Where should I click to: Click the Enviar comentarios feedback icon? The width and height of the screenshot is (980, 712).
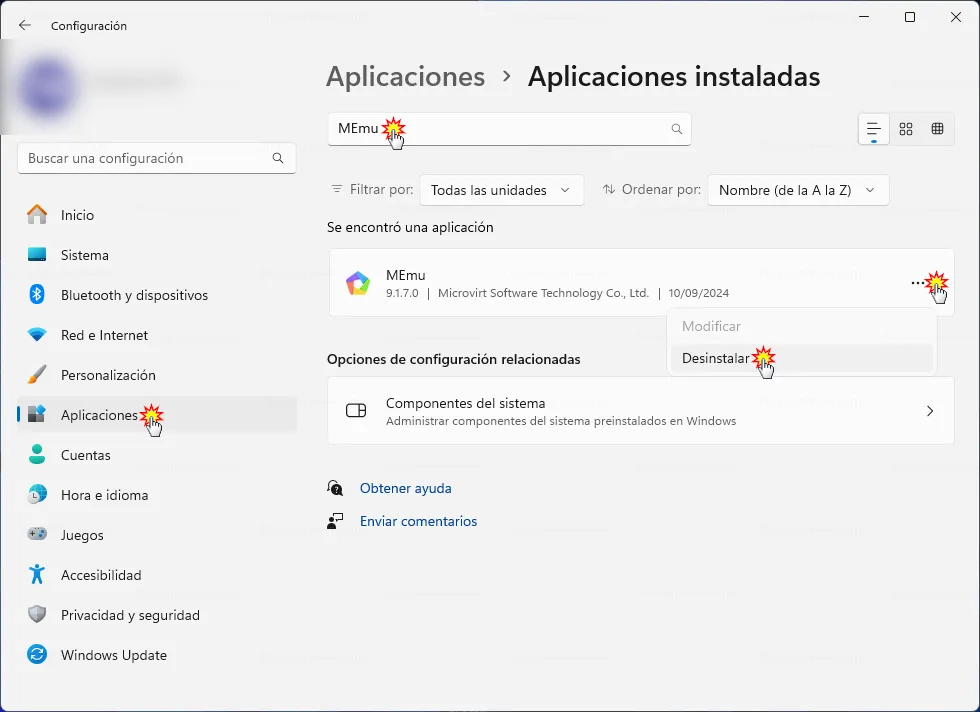pos(335,521)
